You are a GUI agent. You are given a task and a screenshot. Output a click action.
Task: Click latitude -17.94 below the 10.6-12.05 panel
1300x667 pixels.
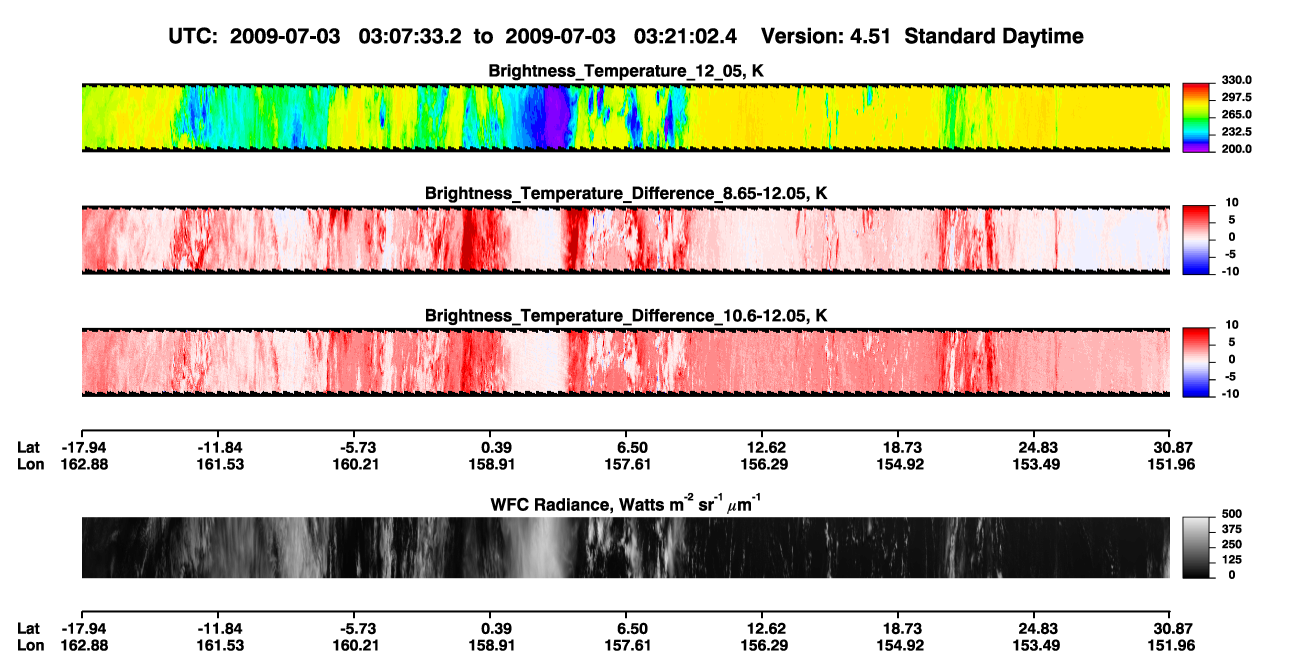(85, 447)
